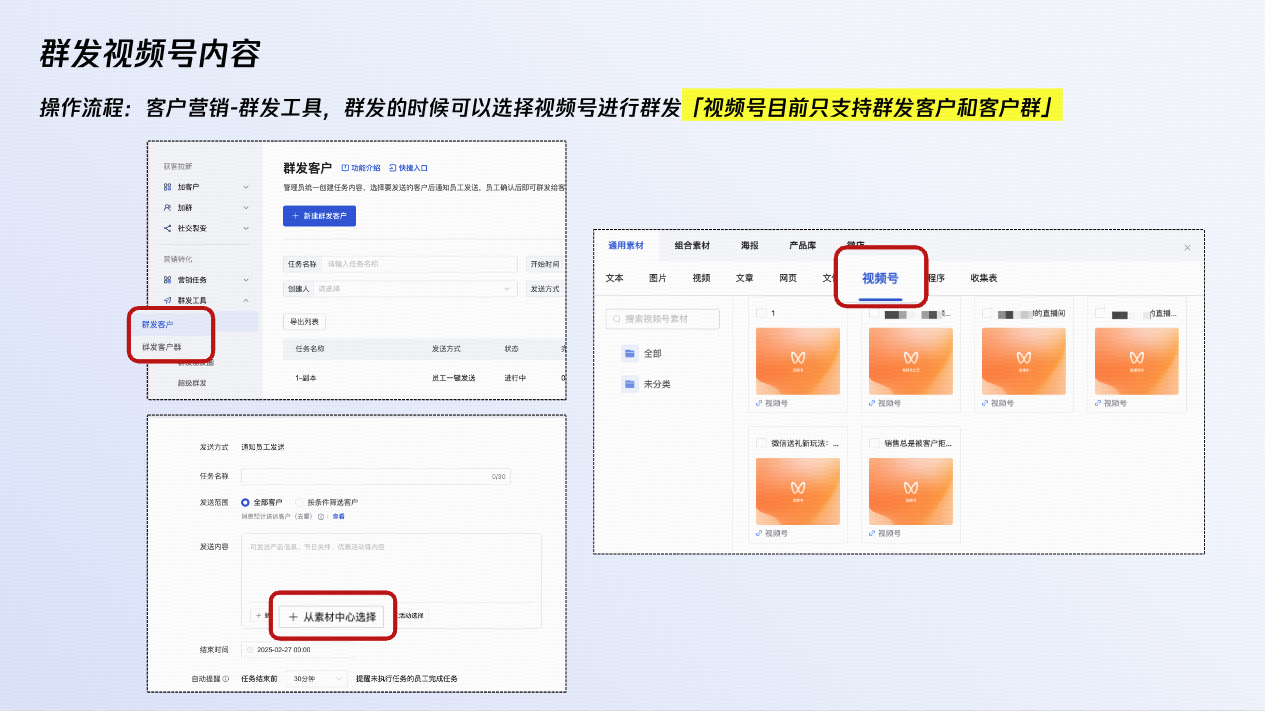Click the clock icon in 结束时间 field
The width and height of the screenshot is (1265, 711).
click(250, 649)
